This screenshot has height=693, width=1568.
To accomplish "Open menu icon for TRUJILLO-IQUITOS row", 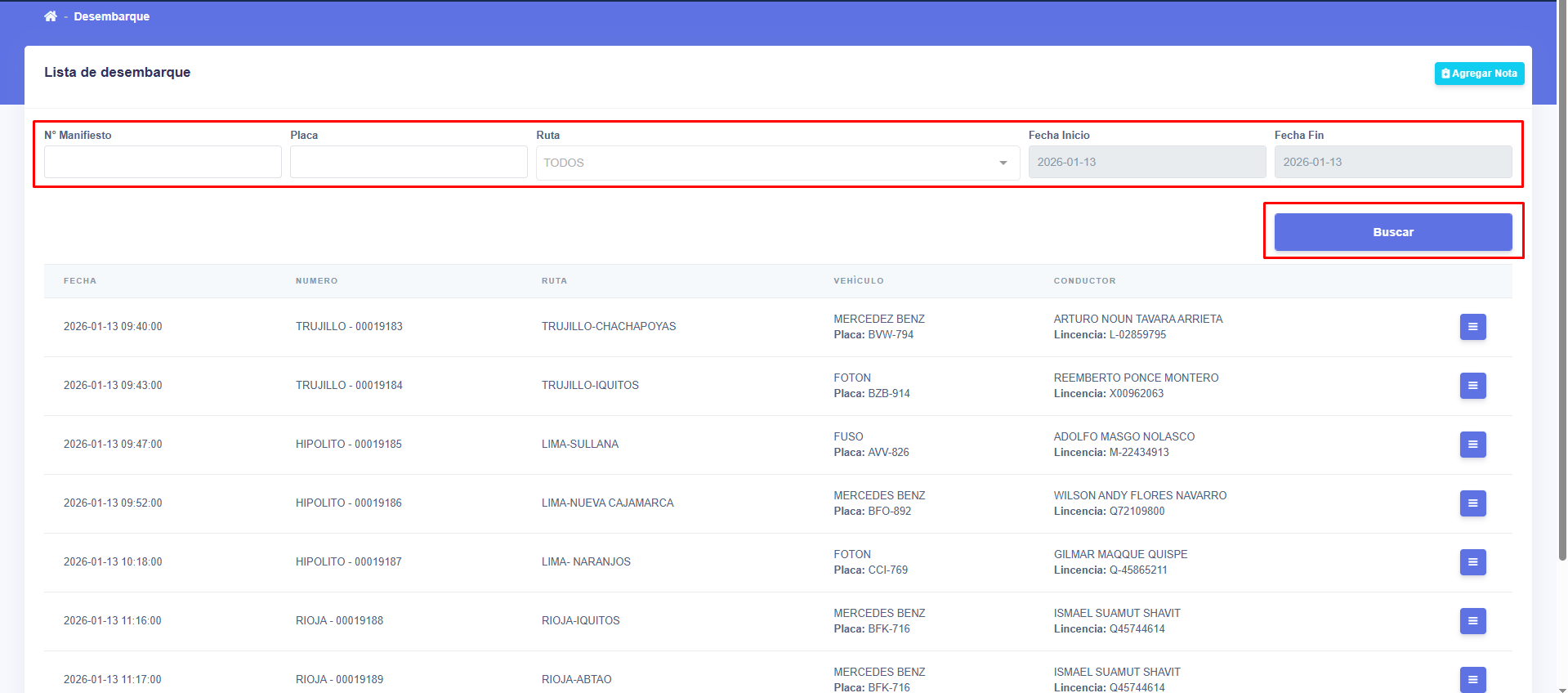I will tap(1472, 386).
